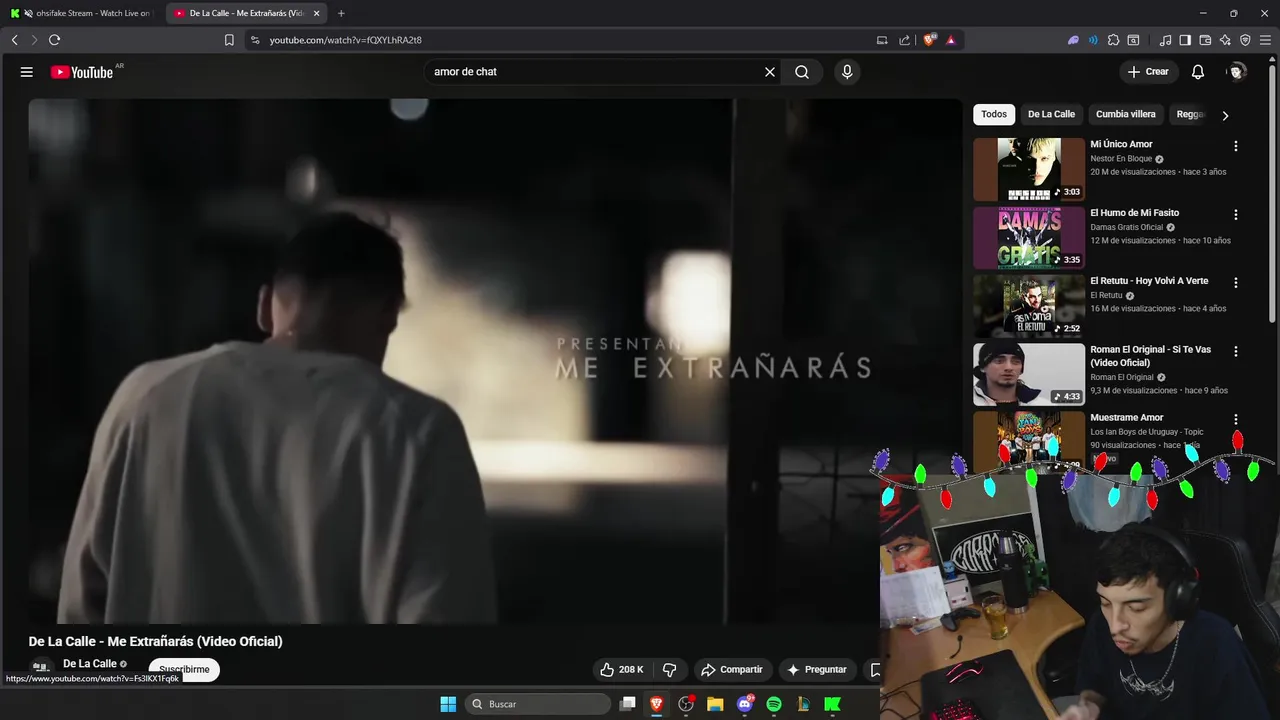Open the Extensions puzzle icon
1280x720 pixels.
[1113, 40]
